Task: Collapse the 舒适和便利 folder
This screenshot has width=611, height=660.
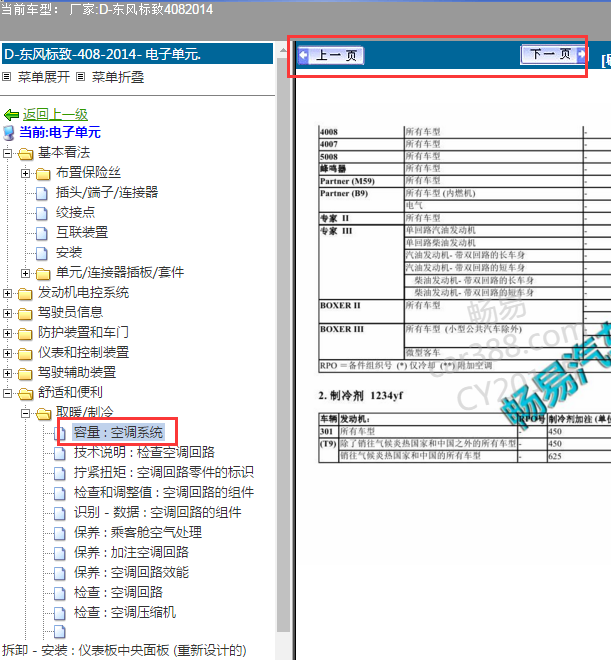Action: coord(7,393)
